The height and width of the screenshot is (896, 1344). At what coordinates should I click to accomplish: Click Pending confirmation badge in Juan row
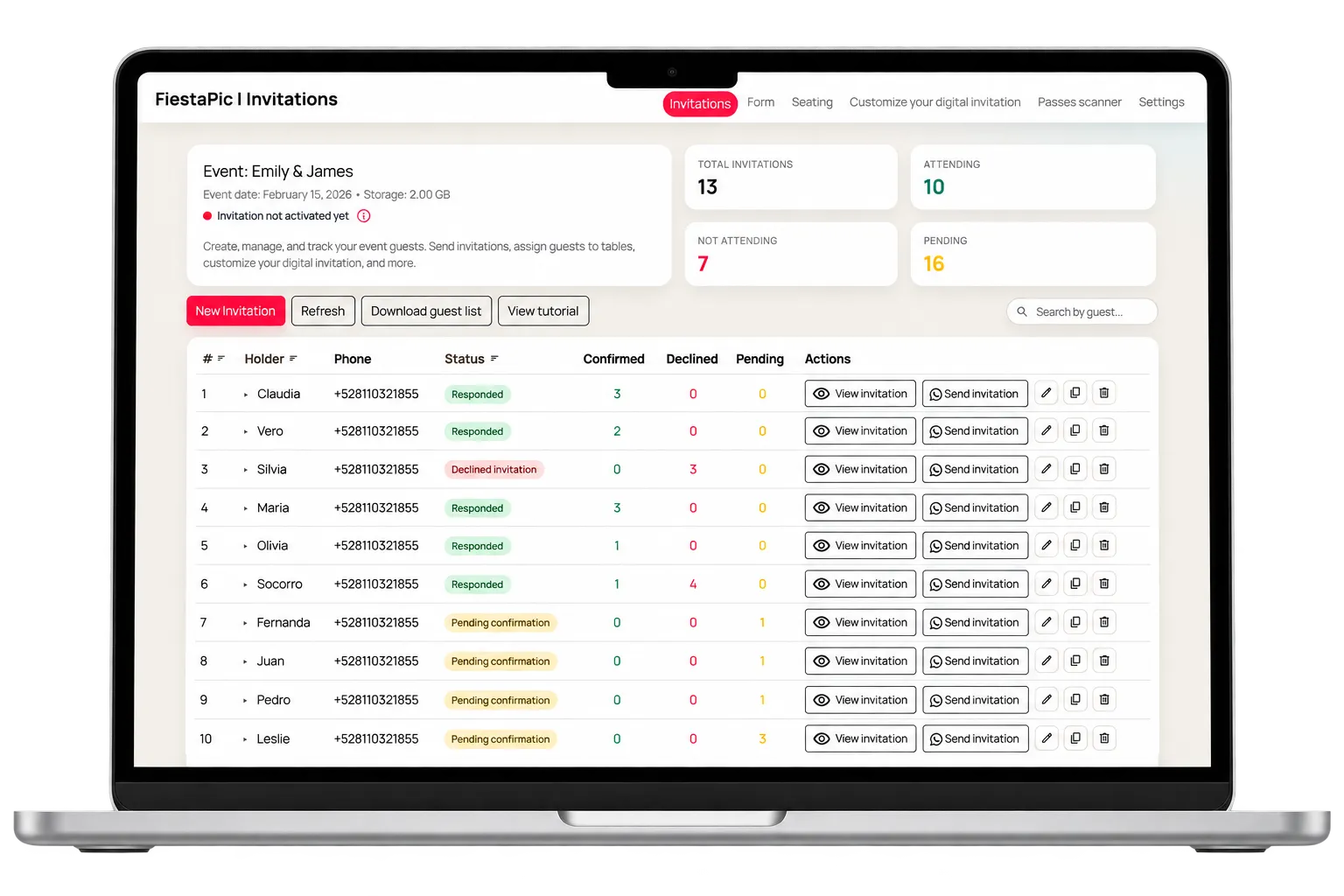(500, 661)
